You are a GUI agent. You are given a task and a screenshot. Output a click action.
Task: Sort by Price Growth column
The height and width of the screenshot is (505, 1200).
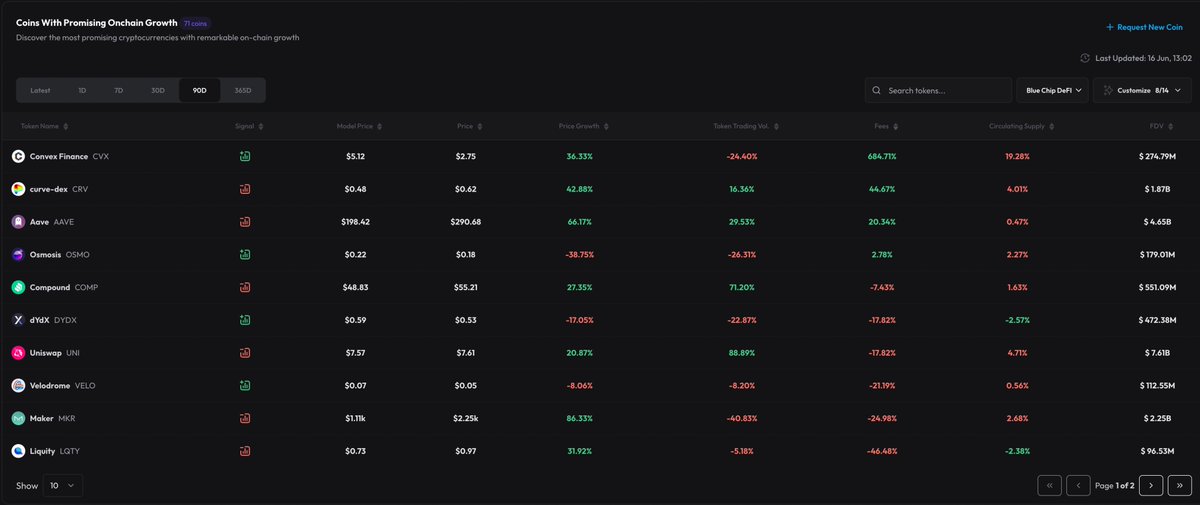click(583, 127)
